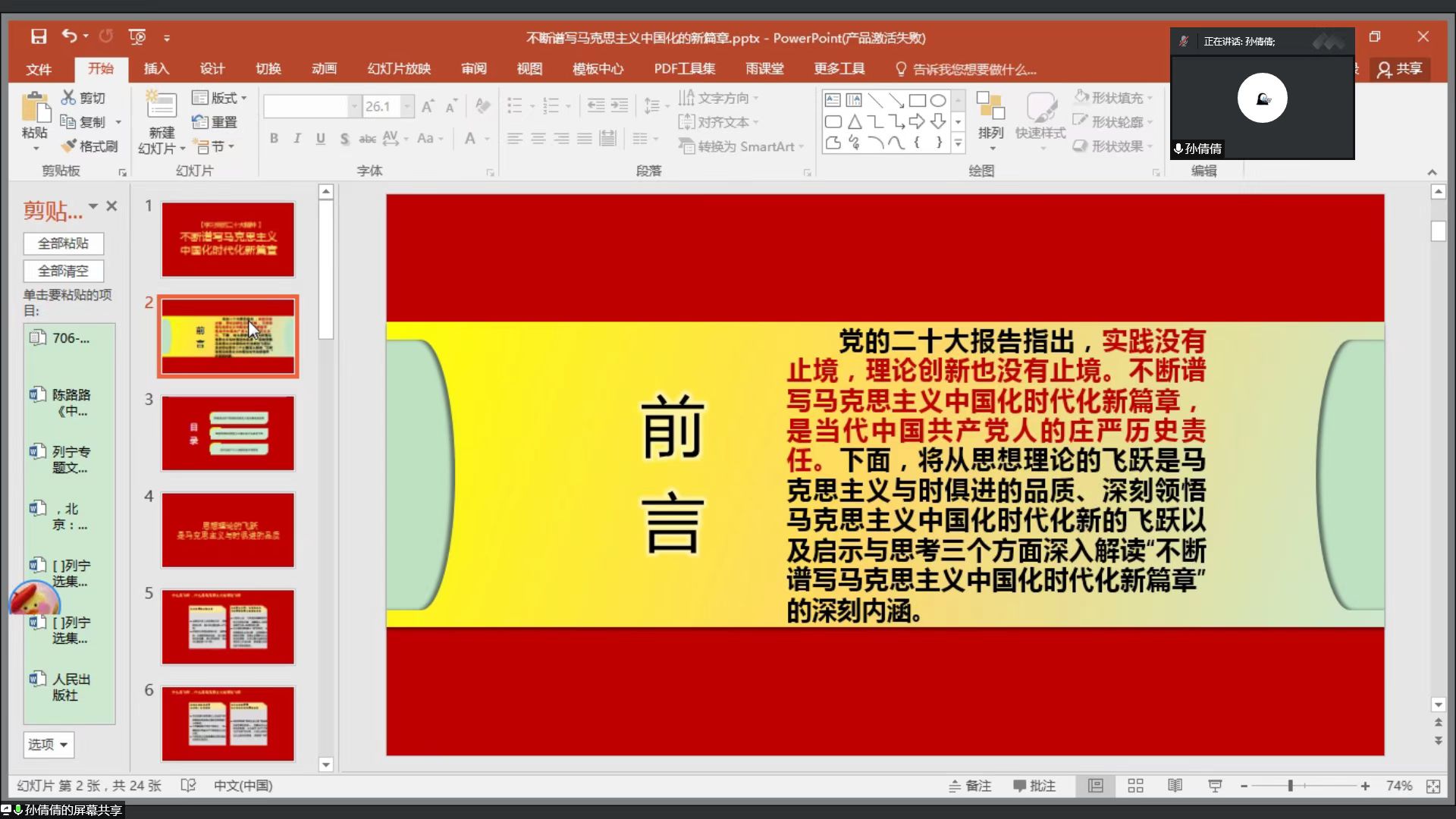Viewport: 1456px width, 819px height.
Task: Start slideshow from status bar icon
Action: click(1215, 786)
